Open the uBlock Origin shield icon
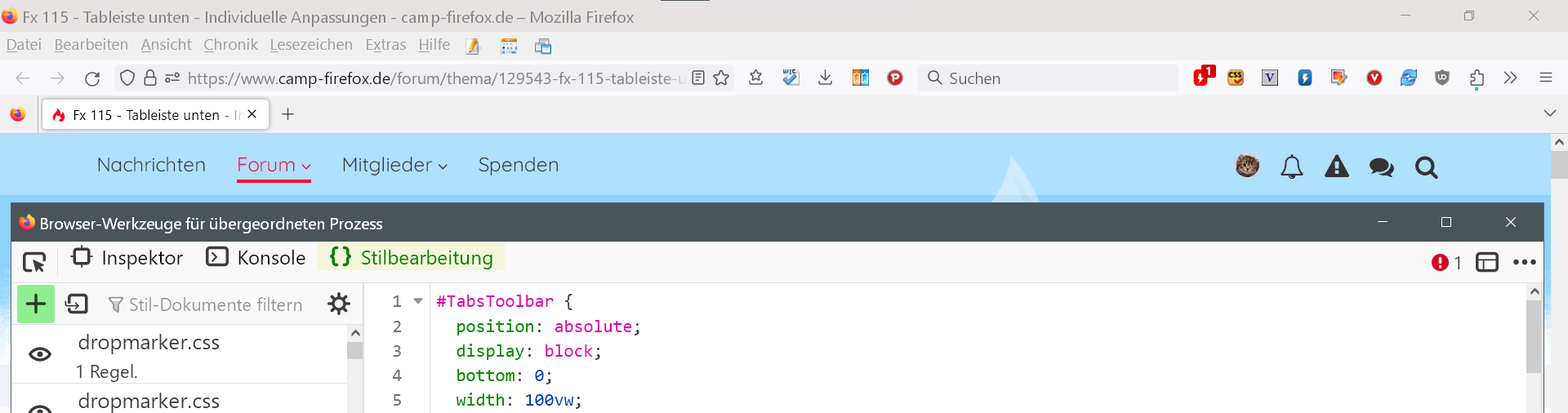 [1442, 78]
